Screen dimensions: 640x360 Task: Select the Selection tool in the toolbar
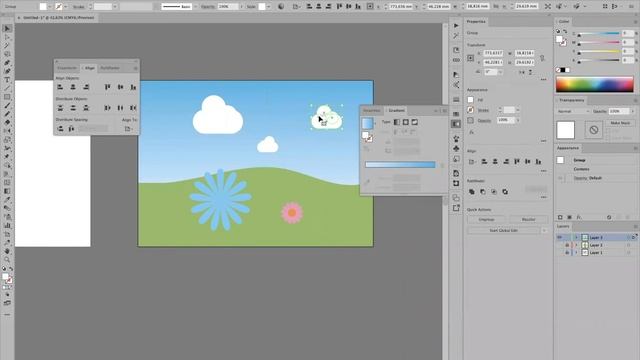7,29
